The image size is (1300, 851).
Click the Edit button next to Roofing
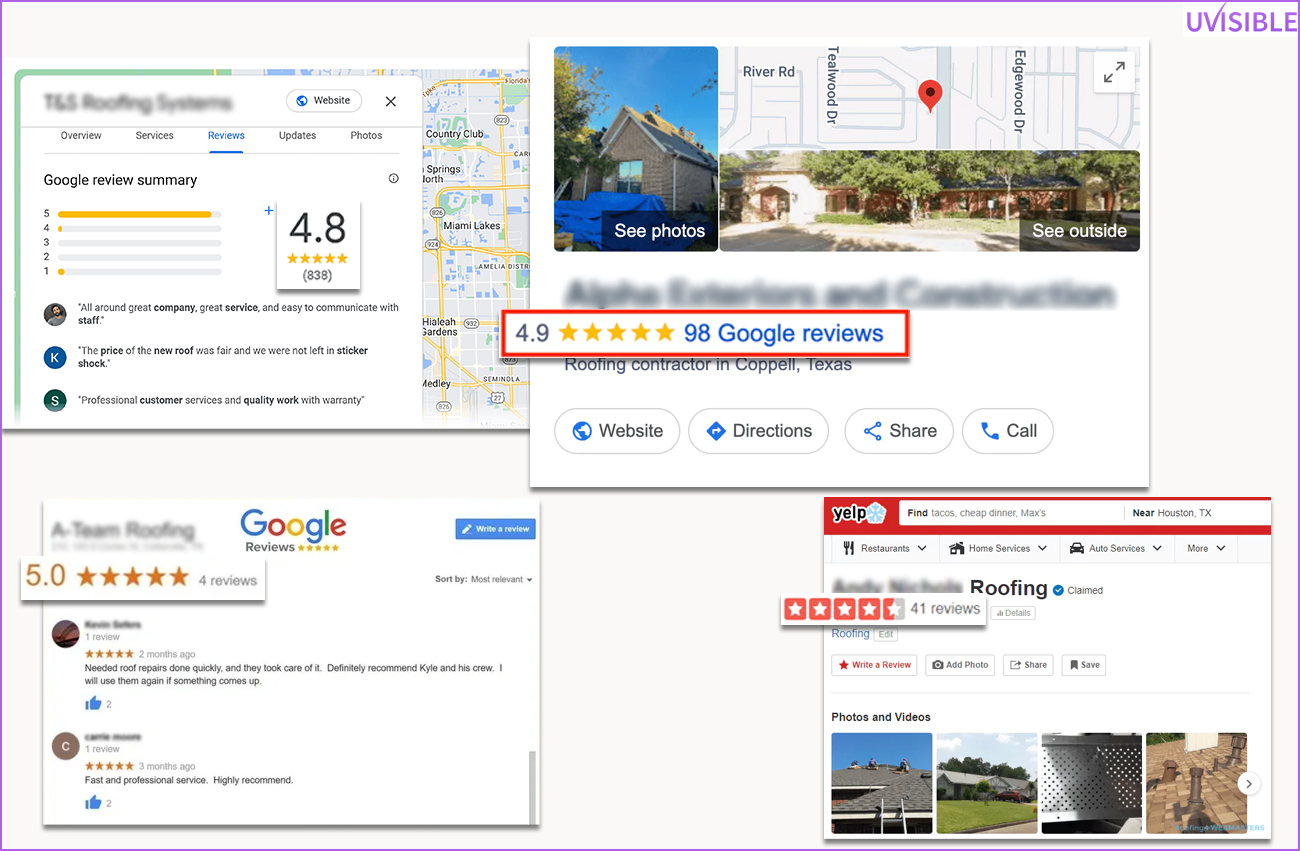coord(885,634)
